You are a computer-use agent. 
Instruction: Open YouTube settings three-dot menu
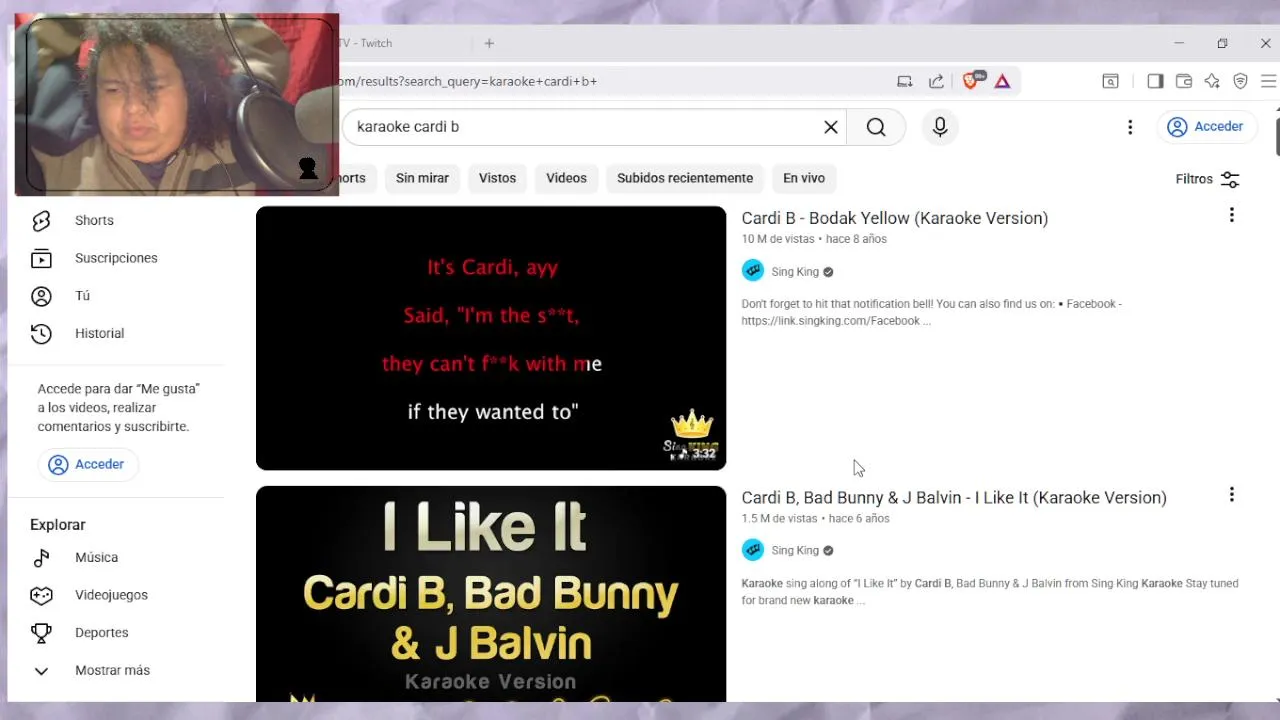pyautogui.click(x=1130, y=127)
